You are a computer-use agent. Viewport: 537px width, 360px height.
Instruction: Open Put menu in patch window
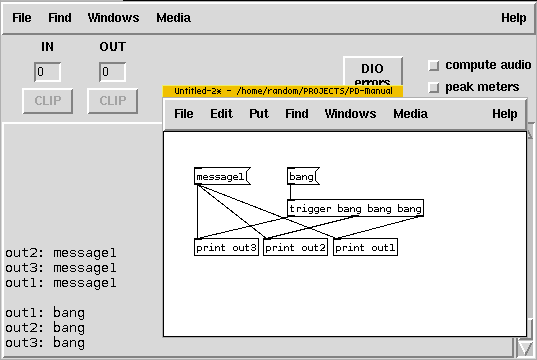(x=259, y=114)
